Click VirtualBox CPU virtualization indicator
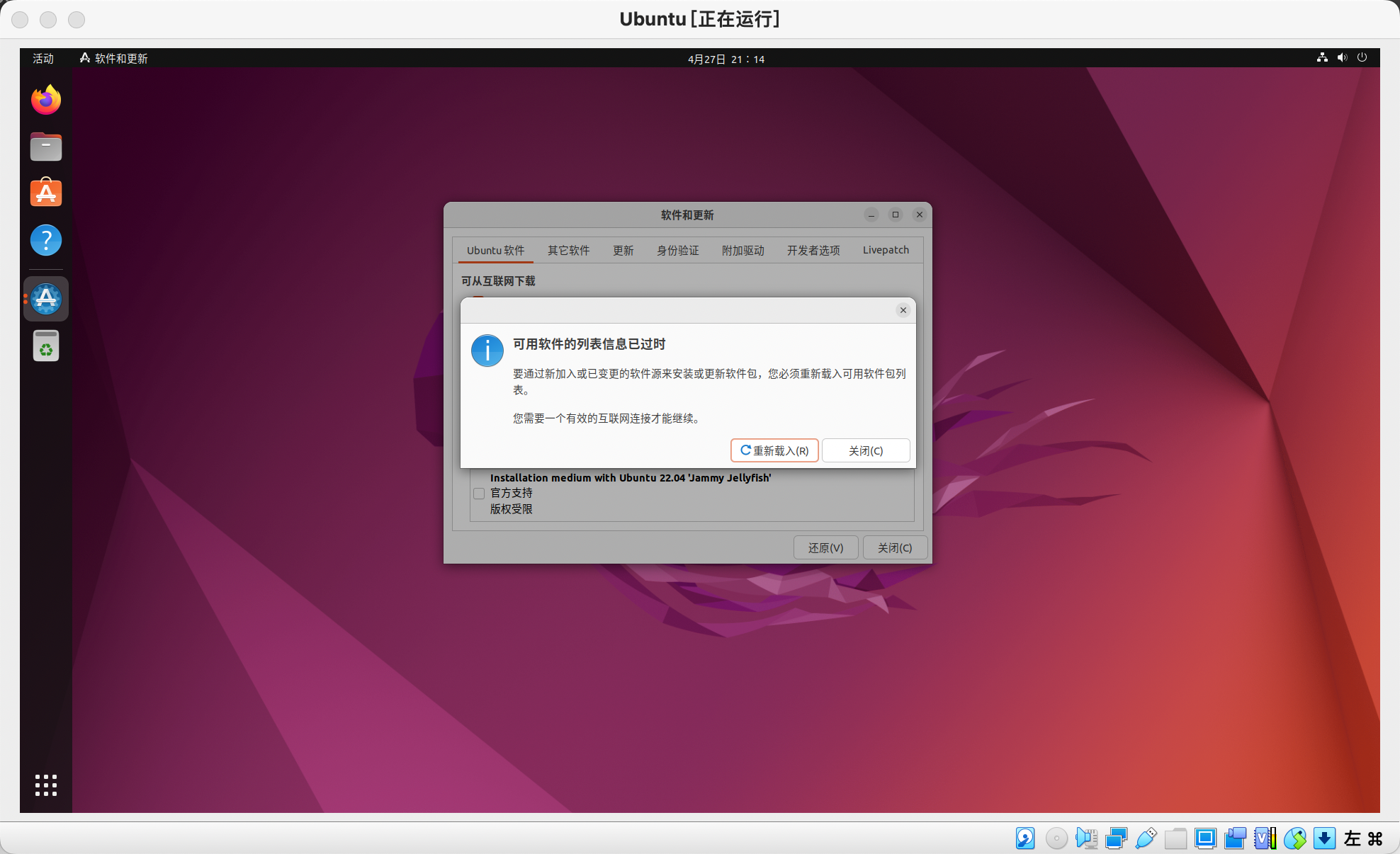The height and width of the screenshot is (854, 1400). (x=1265, y=838)
